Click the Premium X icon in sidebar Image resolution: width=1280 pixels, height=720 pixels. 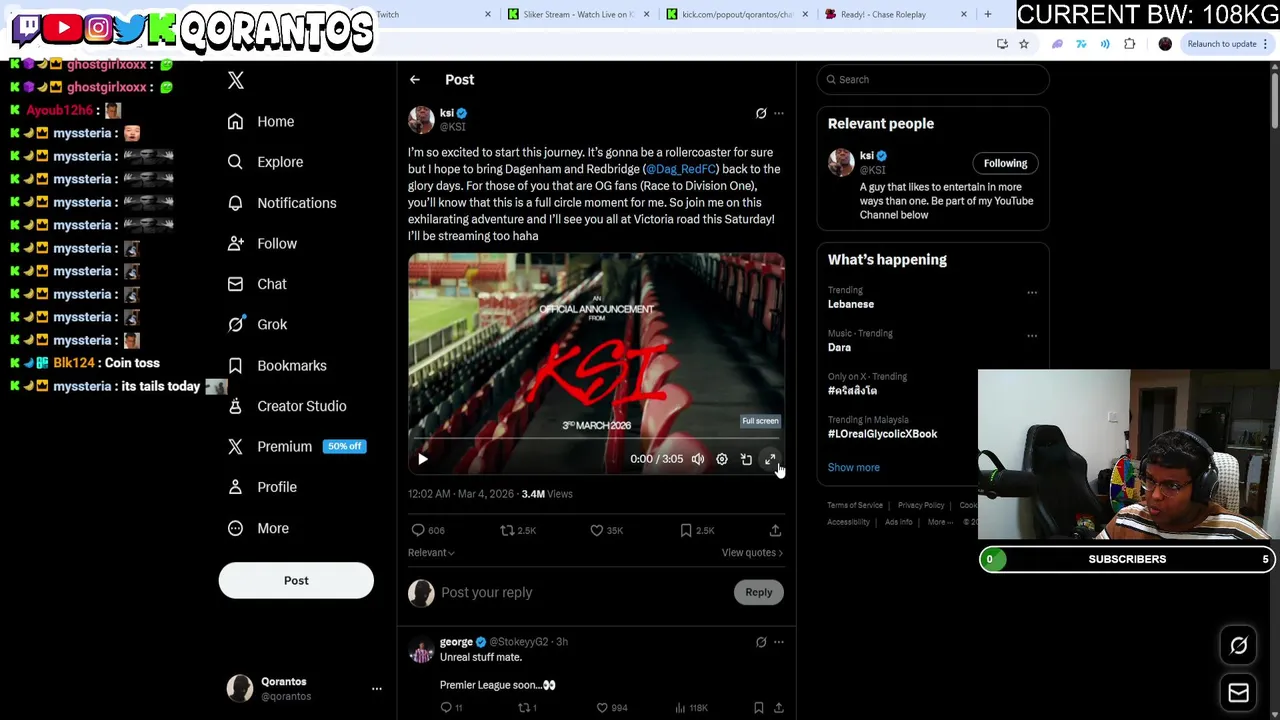[235, 447]
